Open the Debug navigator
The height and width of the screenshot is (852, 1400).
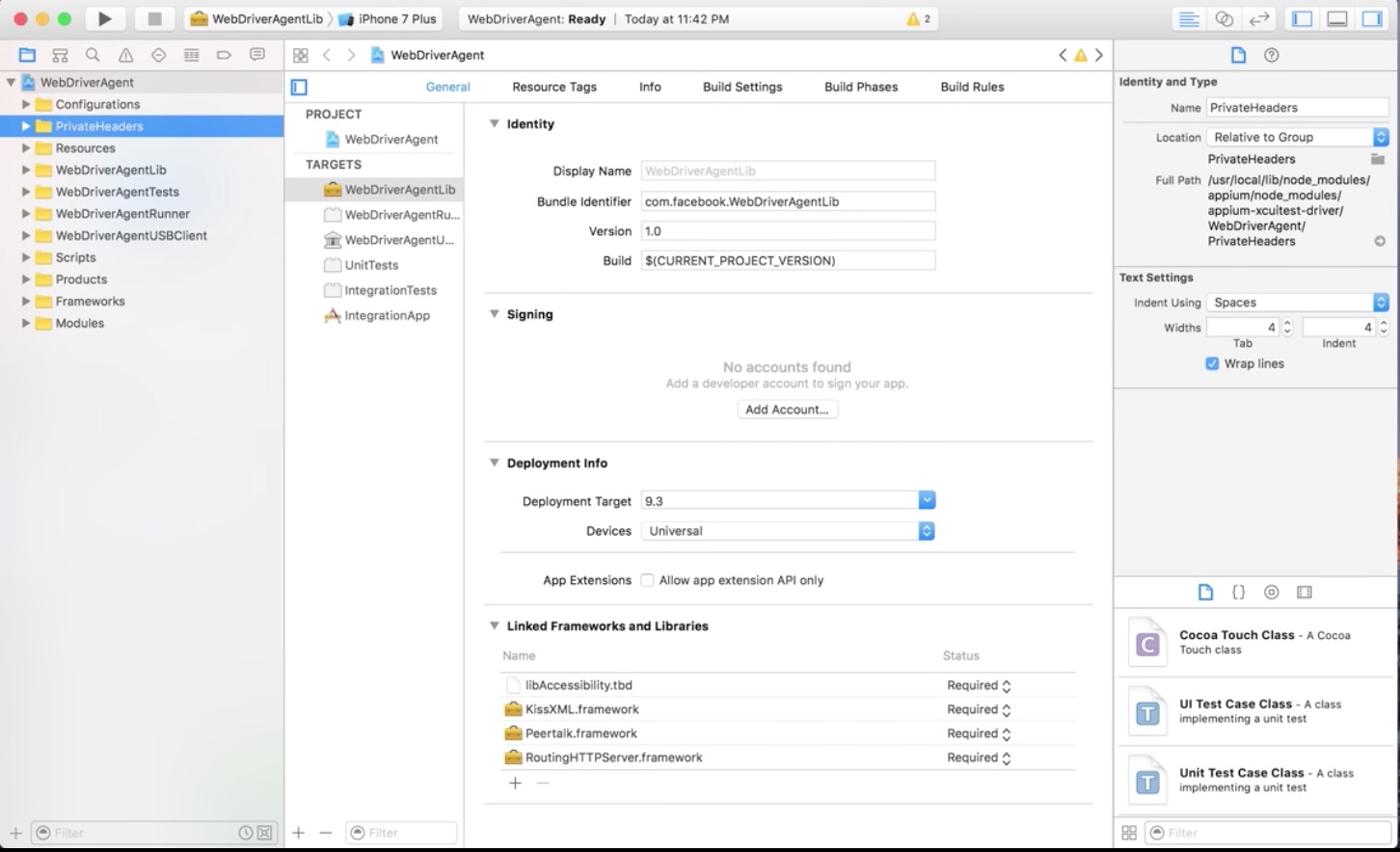[191, 55]
